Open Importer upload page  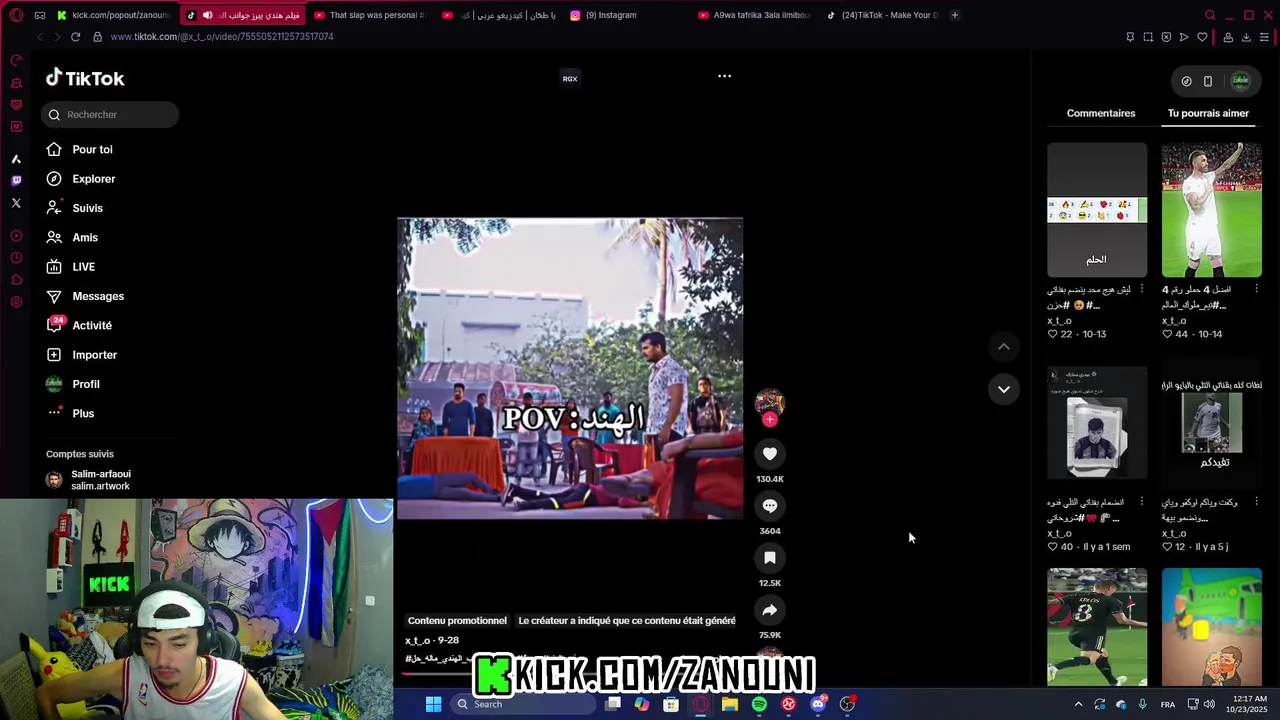coord(94,355)
